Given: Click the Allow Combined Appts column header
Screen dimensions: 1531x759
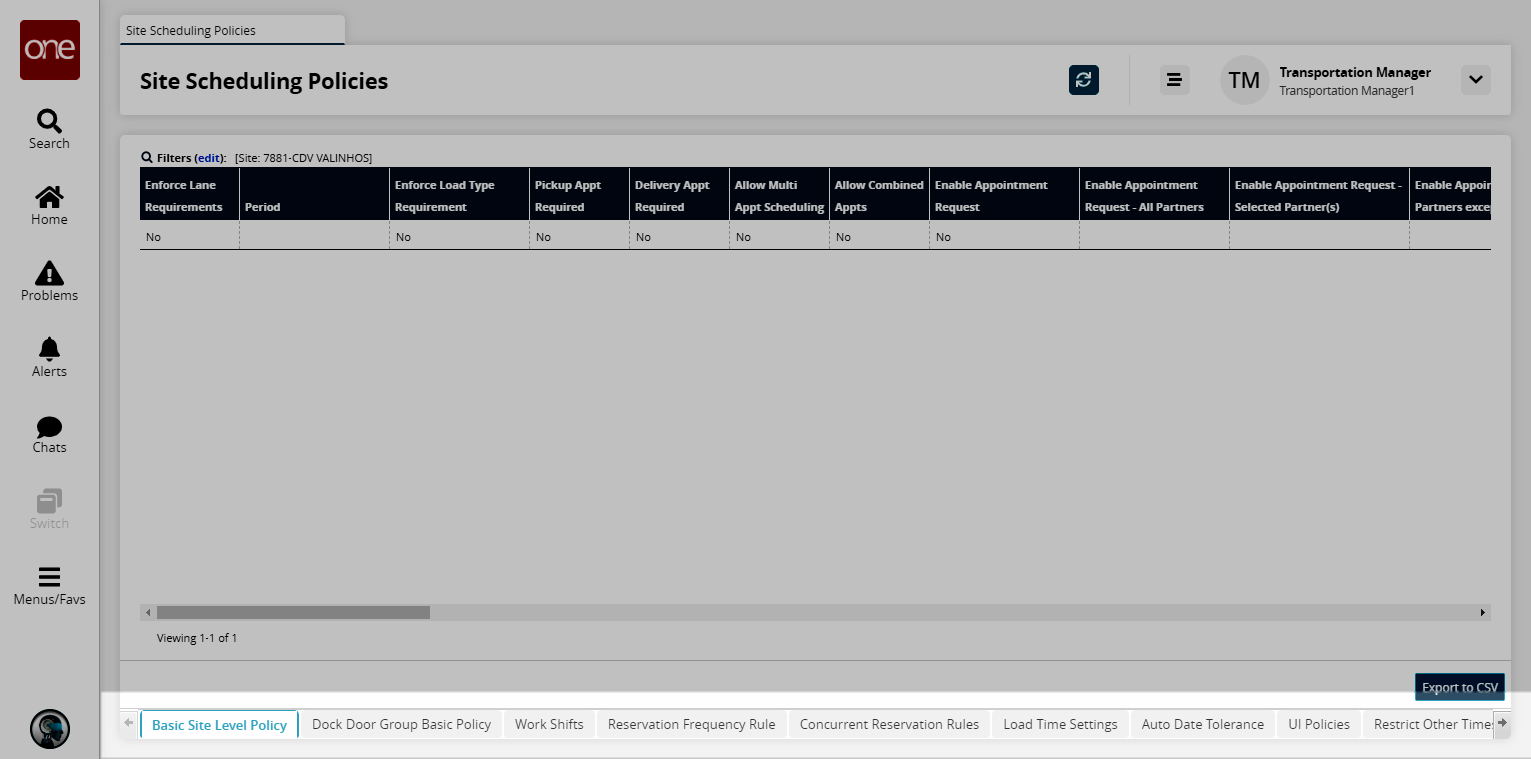Looking at the screenshot, I should tap(879, 194).
